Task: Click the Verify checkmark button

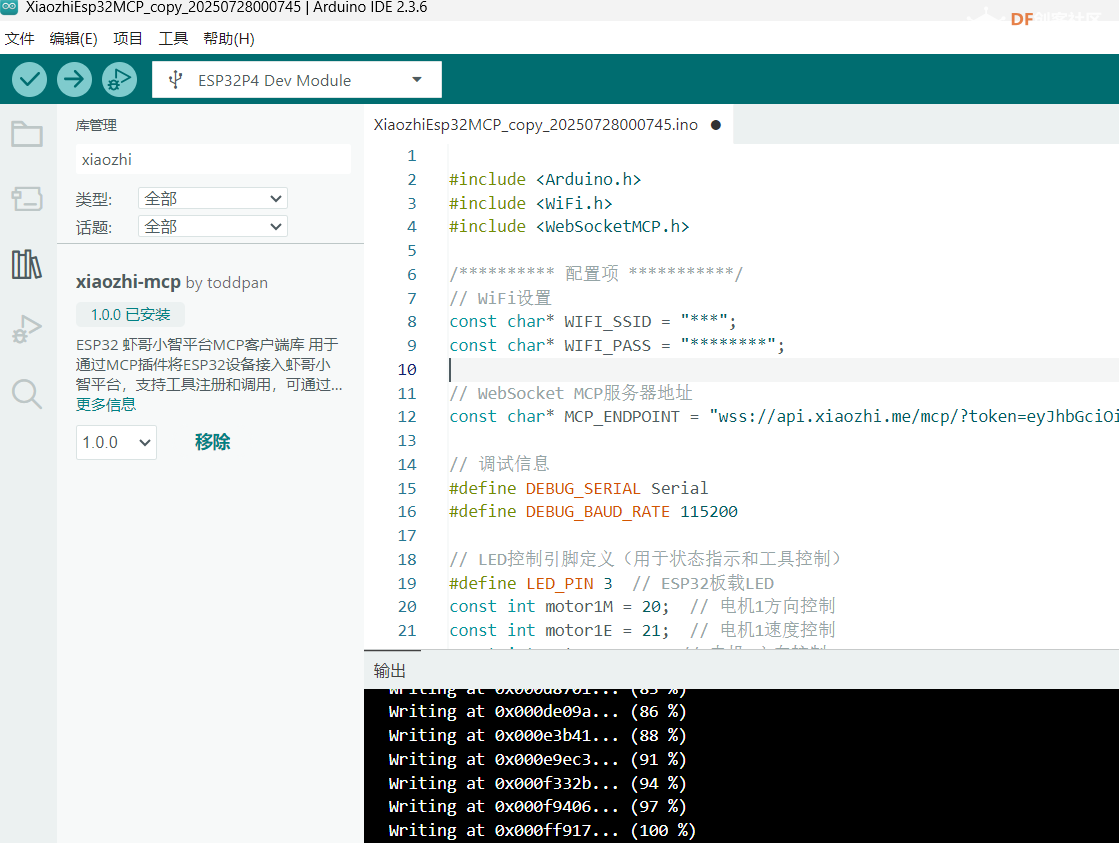Action: tap(29, 80)
